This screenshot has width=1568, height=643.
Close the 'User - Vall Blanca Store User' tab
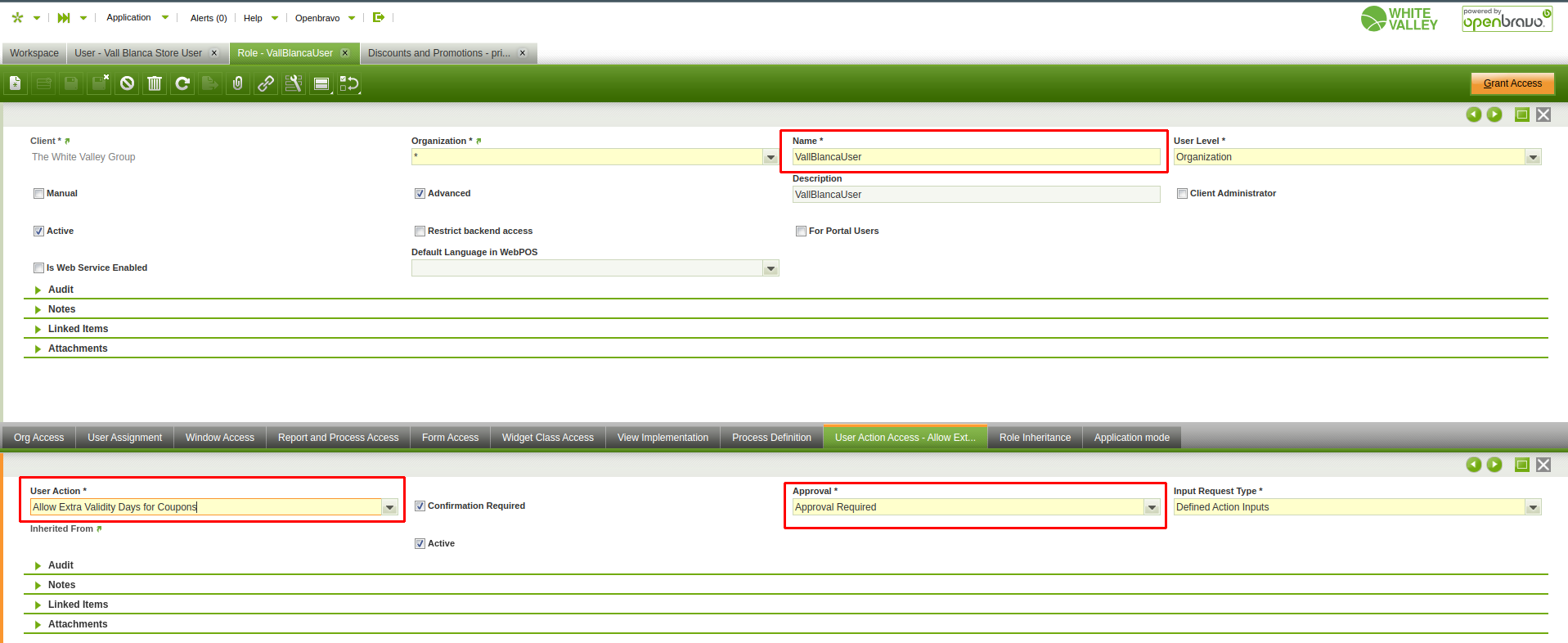(214, 53)
